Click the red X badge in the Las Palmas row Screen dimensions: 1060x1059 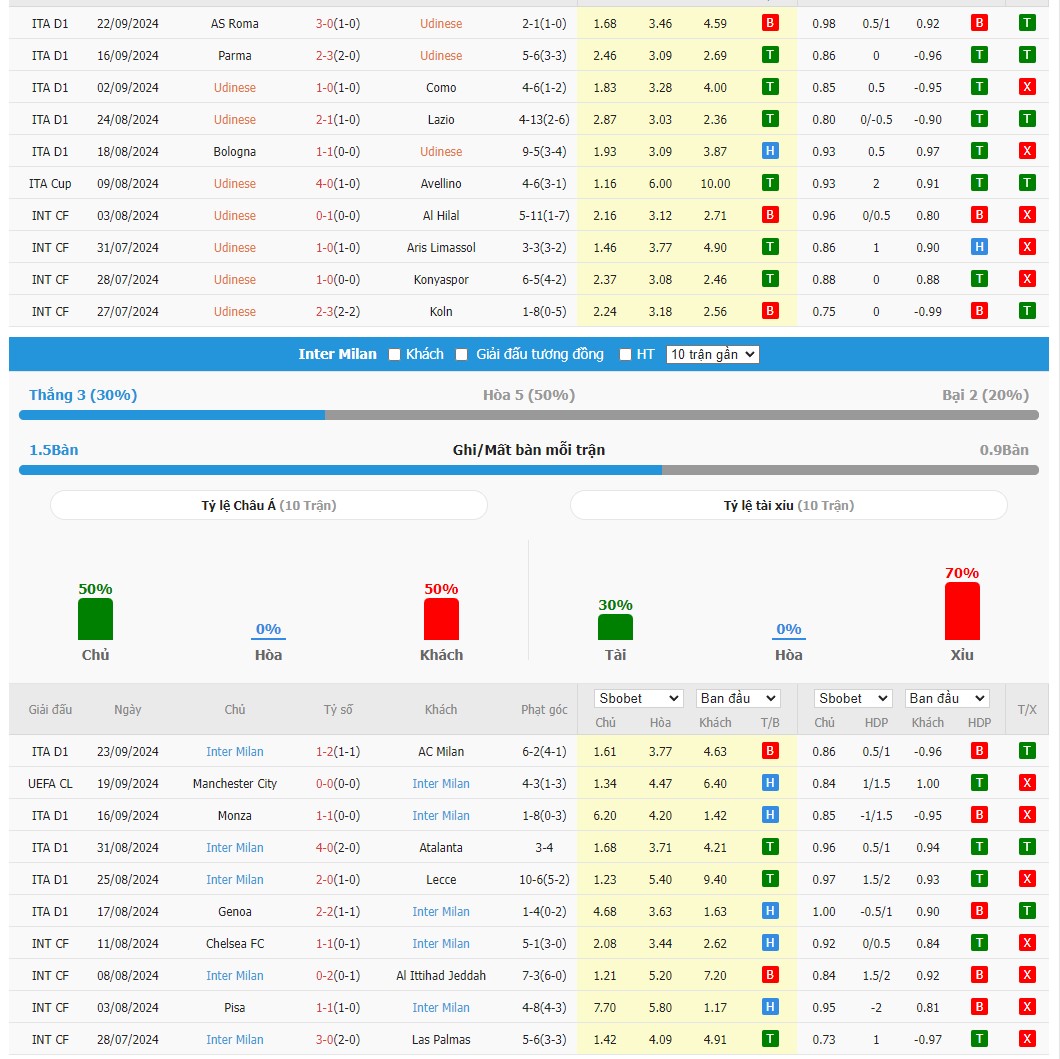point(1026,1039)
